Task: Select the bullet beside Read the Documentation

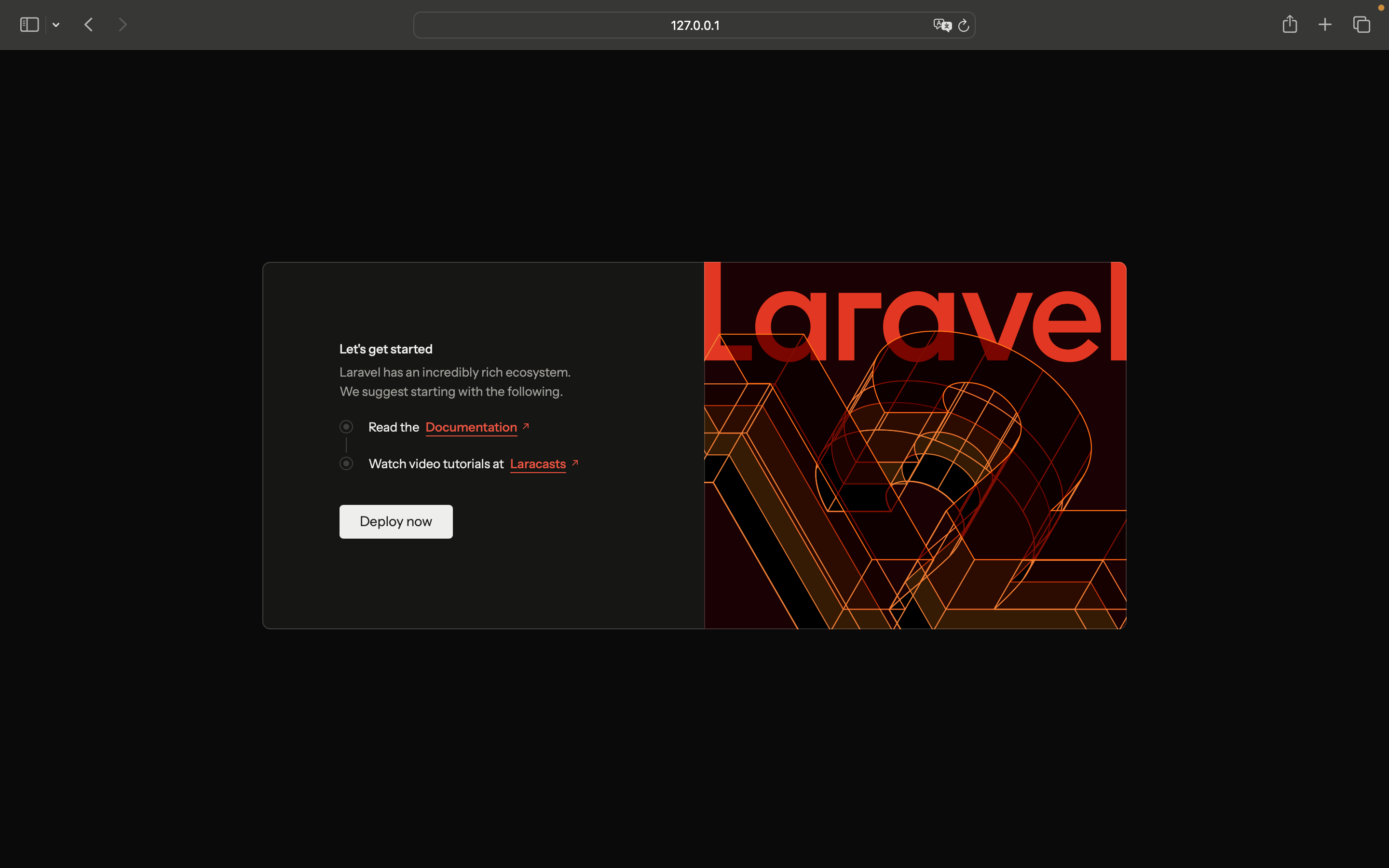Action: point(346,427)
